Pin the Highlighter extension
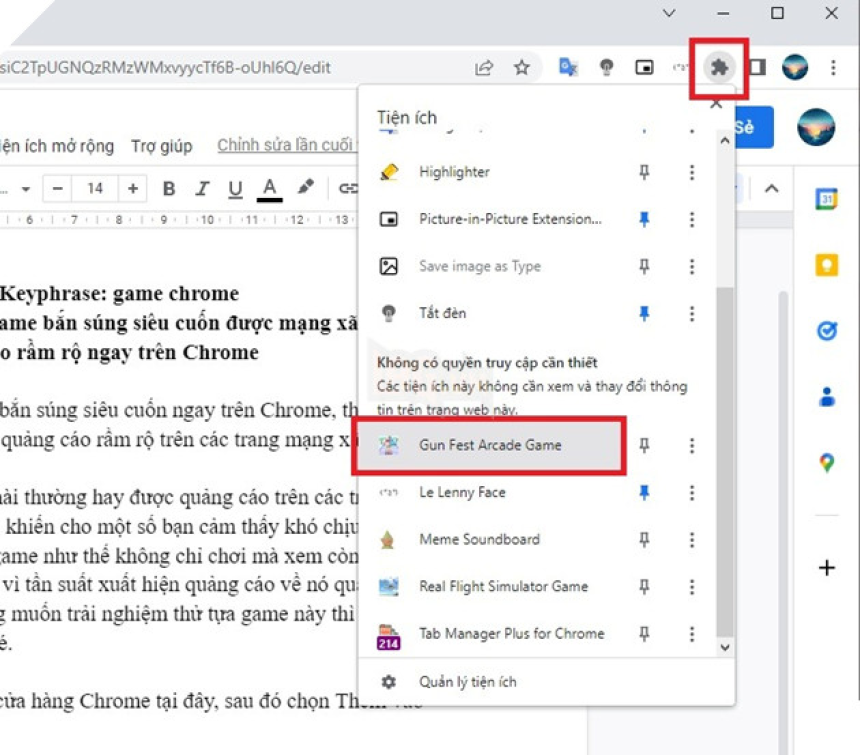The height and width of the screenshot is (755, 860). pyautogui.click(x=644, y=172)
